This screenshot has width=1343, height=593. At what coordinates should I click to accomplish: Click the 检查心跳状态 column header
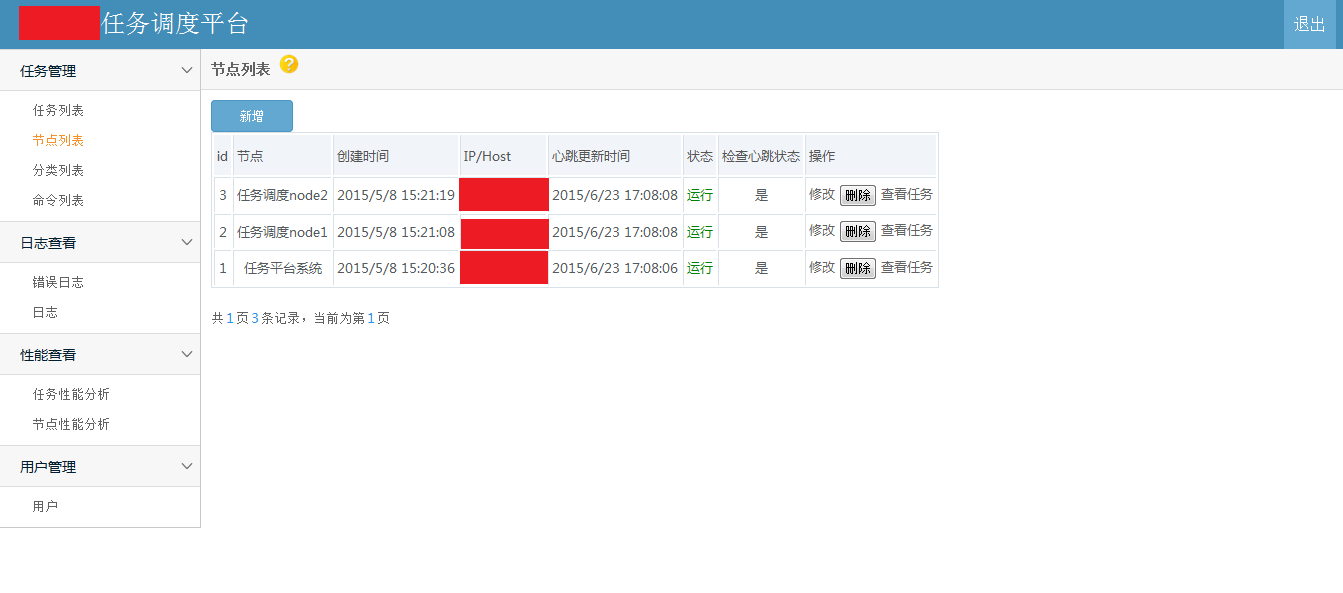pos(761,156)
